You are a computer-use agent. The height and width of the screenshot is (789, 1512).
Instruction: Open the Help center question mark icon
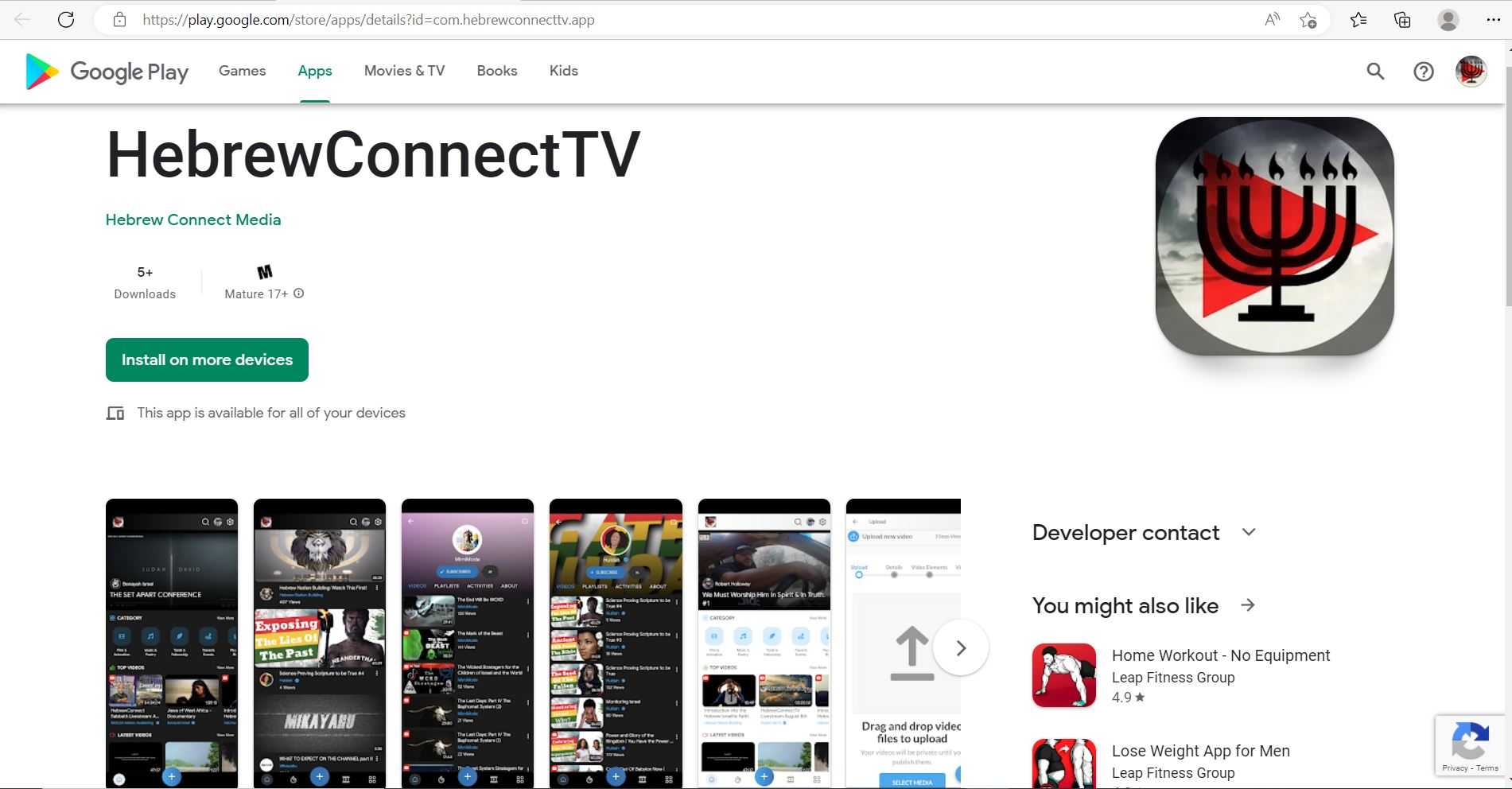click(1423, 72)
